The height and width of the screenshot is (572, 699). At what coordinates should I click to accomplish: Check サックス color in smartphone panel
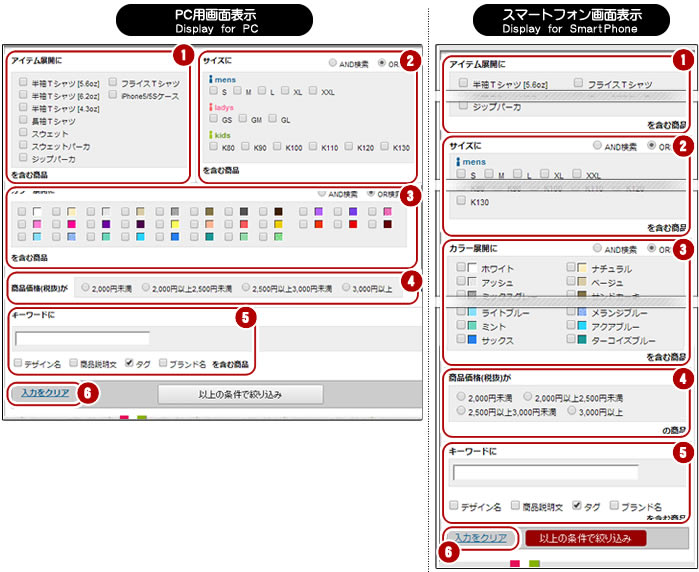(461, 339)
